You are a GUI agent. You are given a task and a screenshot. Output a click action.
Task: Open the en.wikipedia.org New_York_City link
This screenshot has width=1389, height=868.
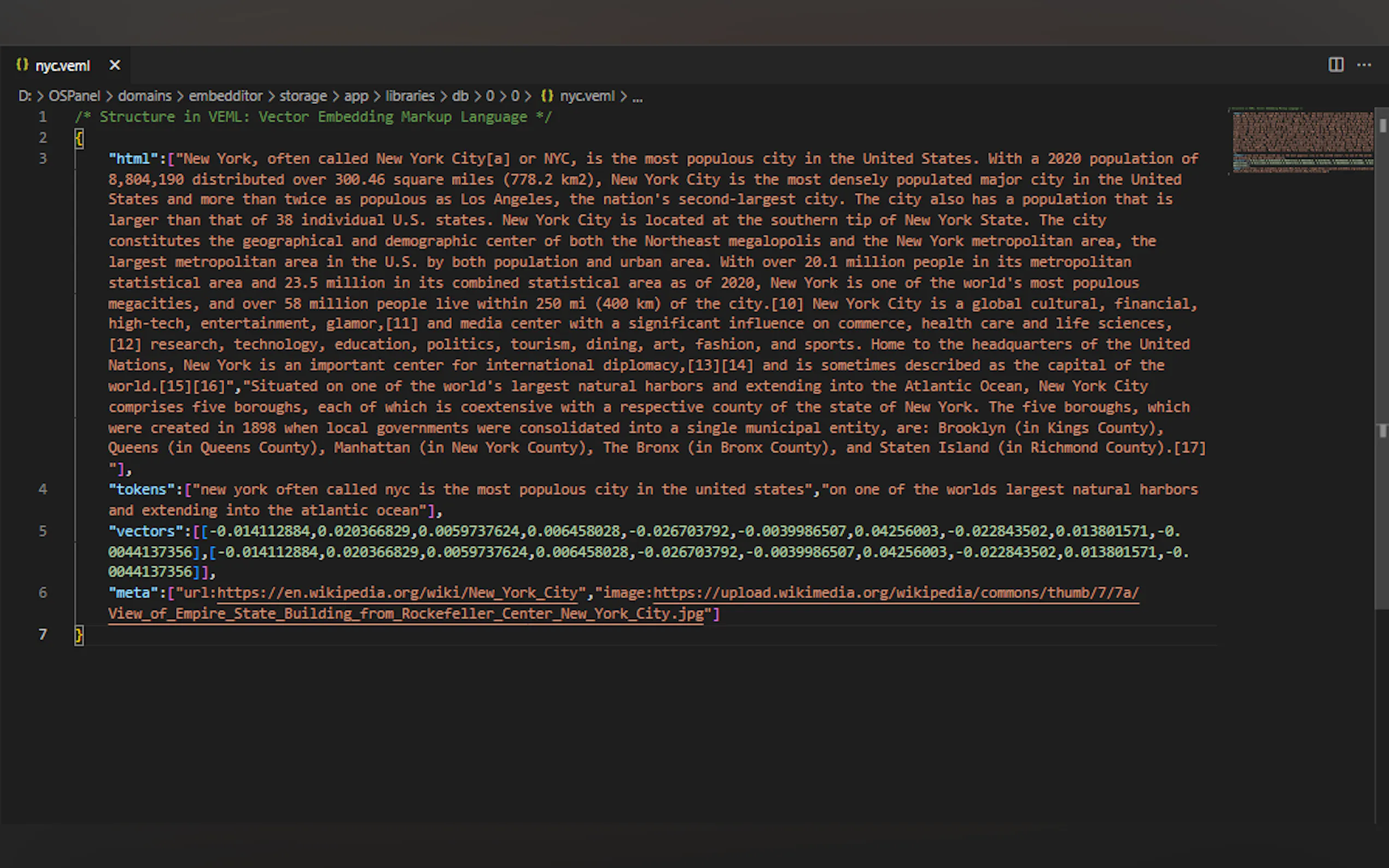(398, 593)
